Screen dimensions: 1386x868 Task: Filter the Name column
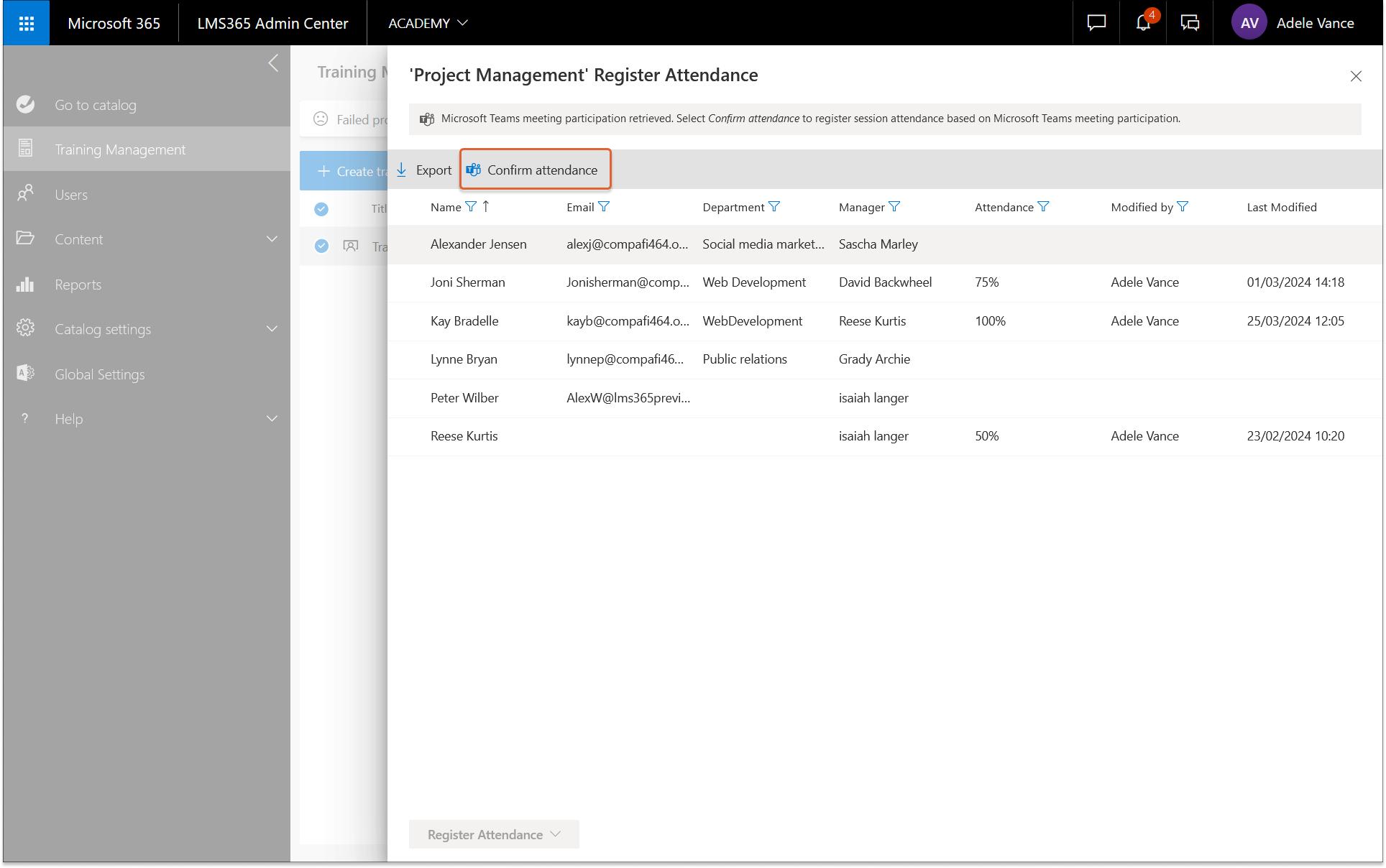(471, 207)
